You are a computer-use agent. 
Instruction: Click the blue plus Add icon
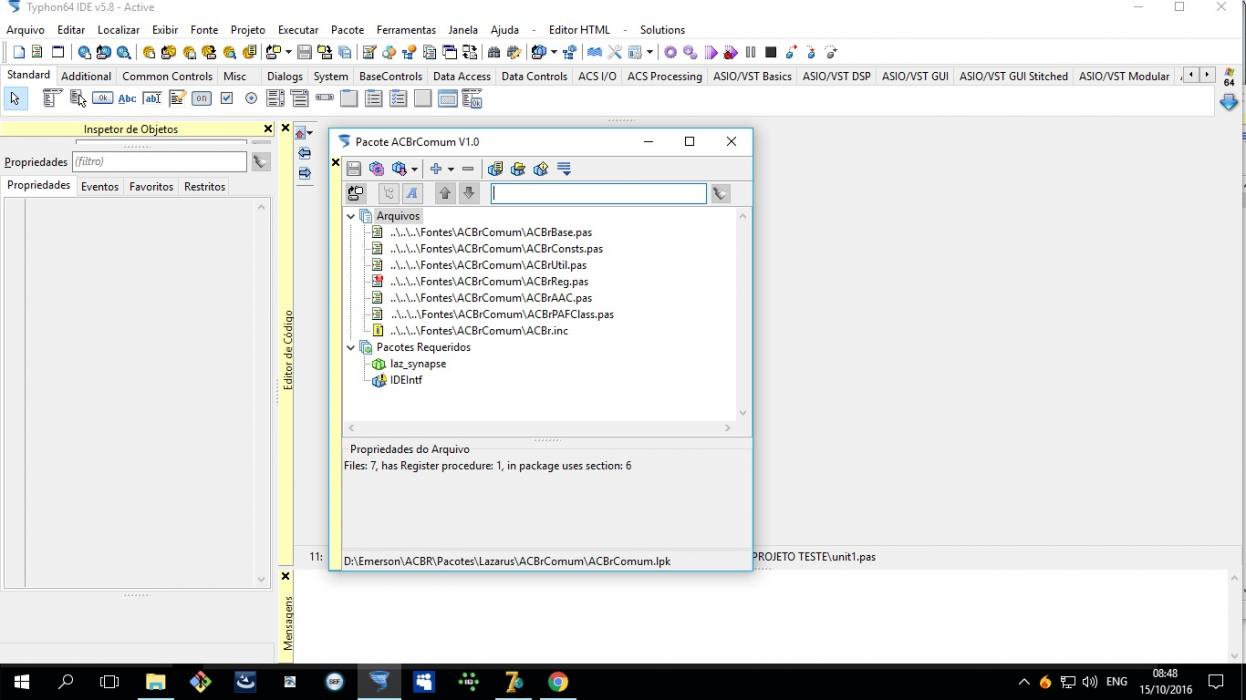[x=435, y=169]
